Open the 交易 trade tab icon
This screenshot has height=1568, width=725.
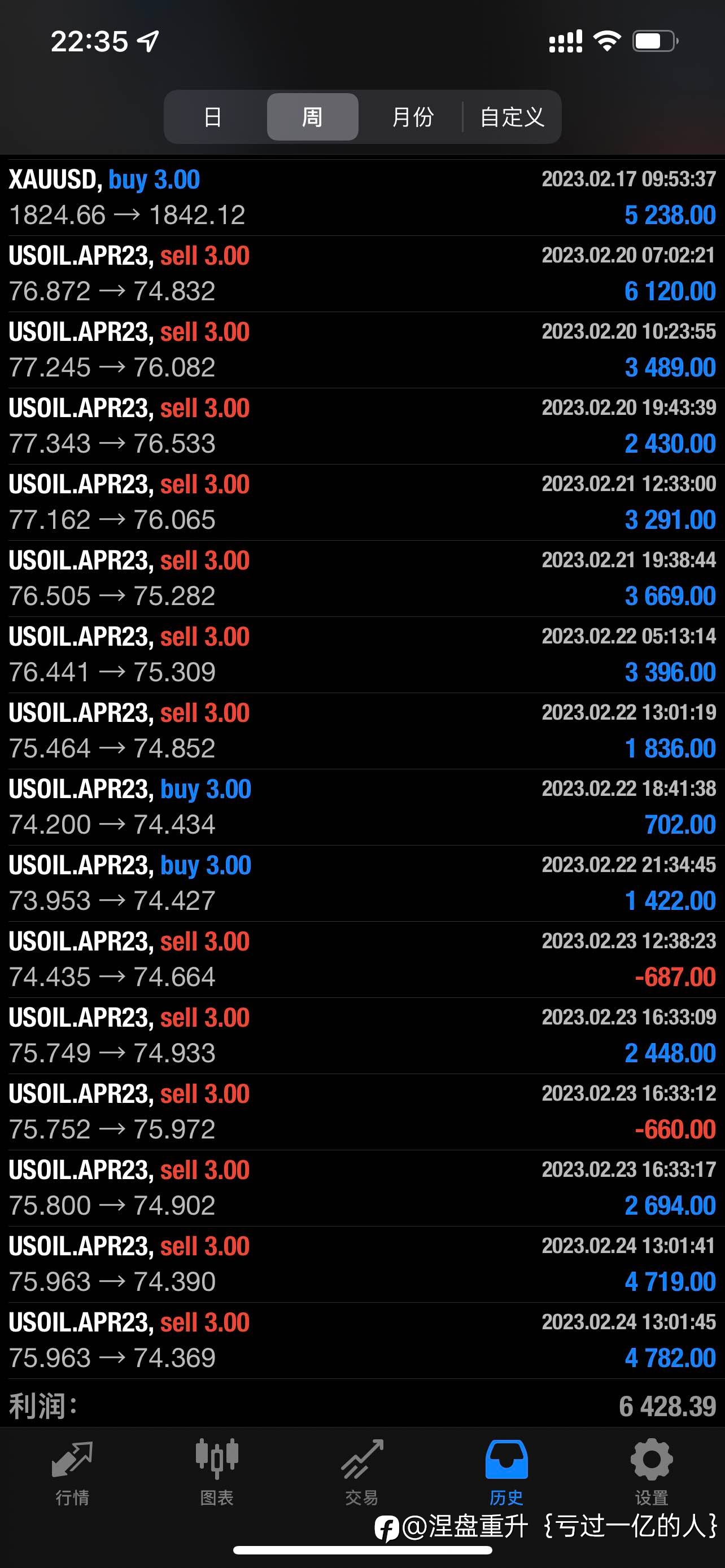[361, 1460]
